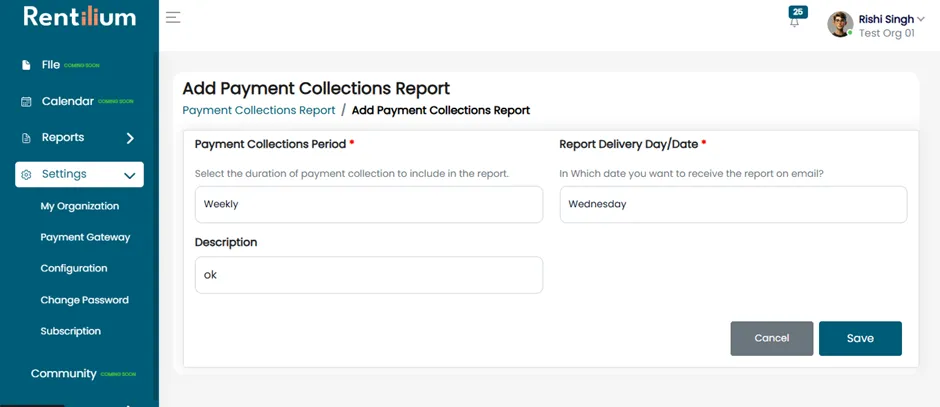Toggle the hamburger sidebar menu icon
Screen dimensions: 940x407
(173, 17)
